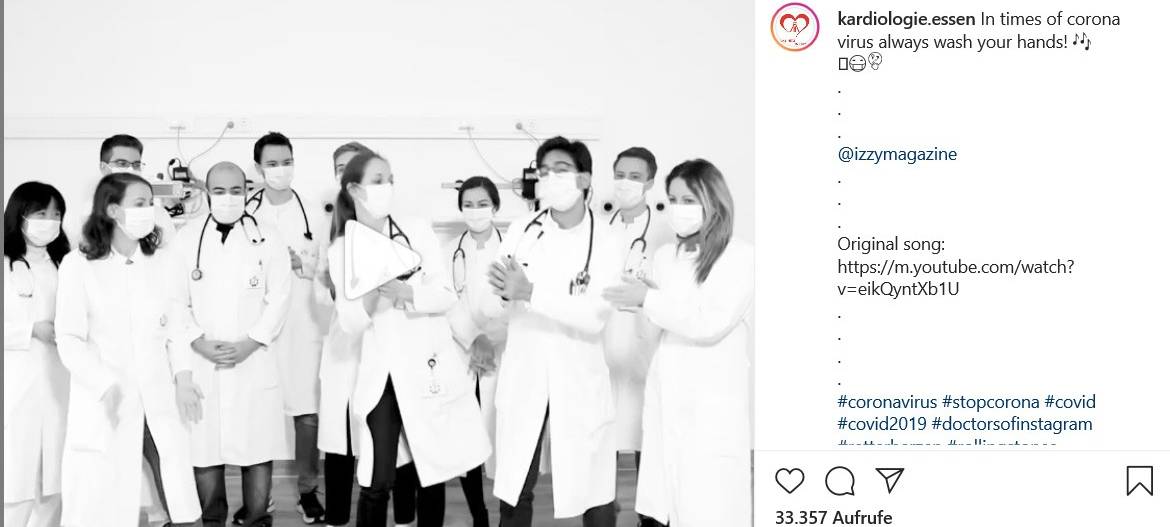Open the #covid hashtag

pyautogui.click(x=1070, y=402)
